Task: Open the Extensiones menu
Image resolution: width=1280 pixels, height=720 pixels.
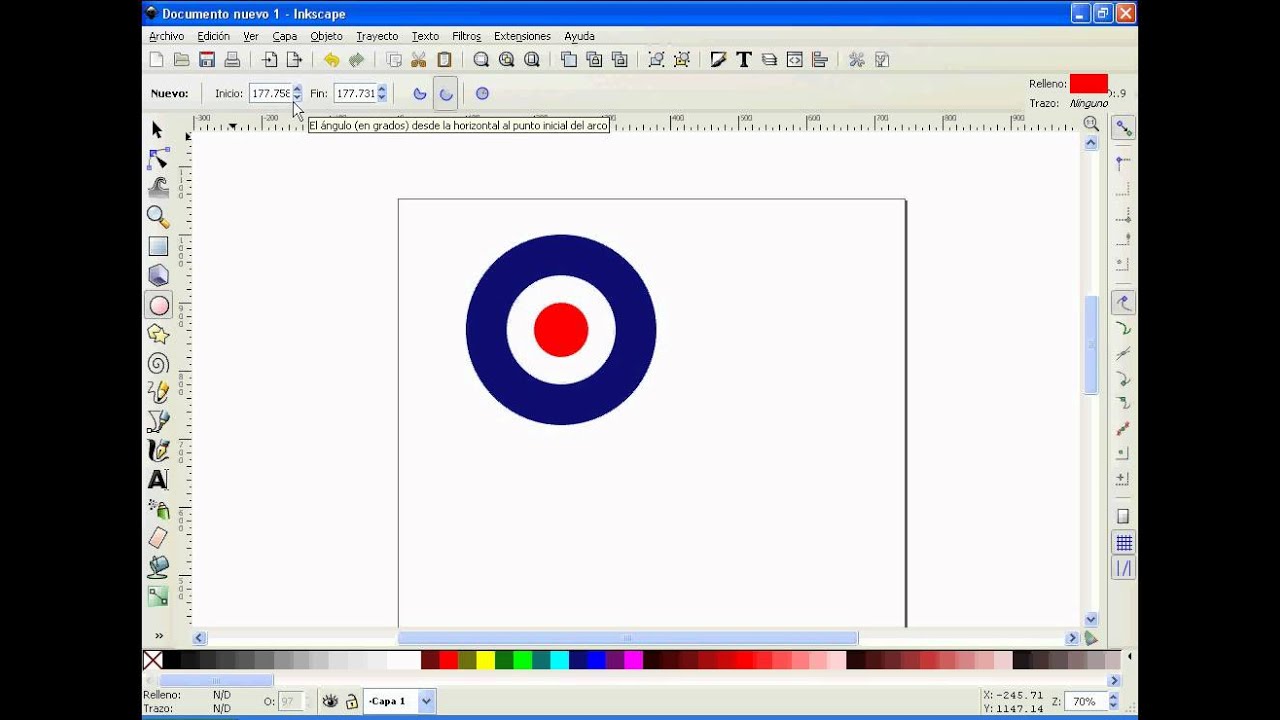Action: pos(522,36)
